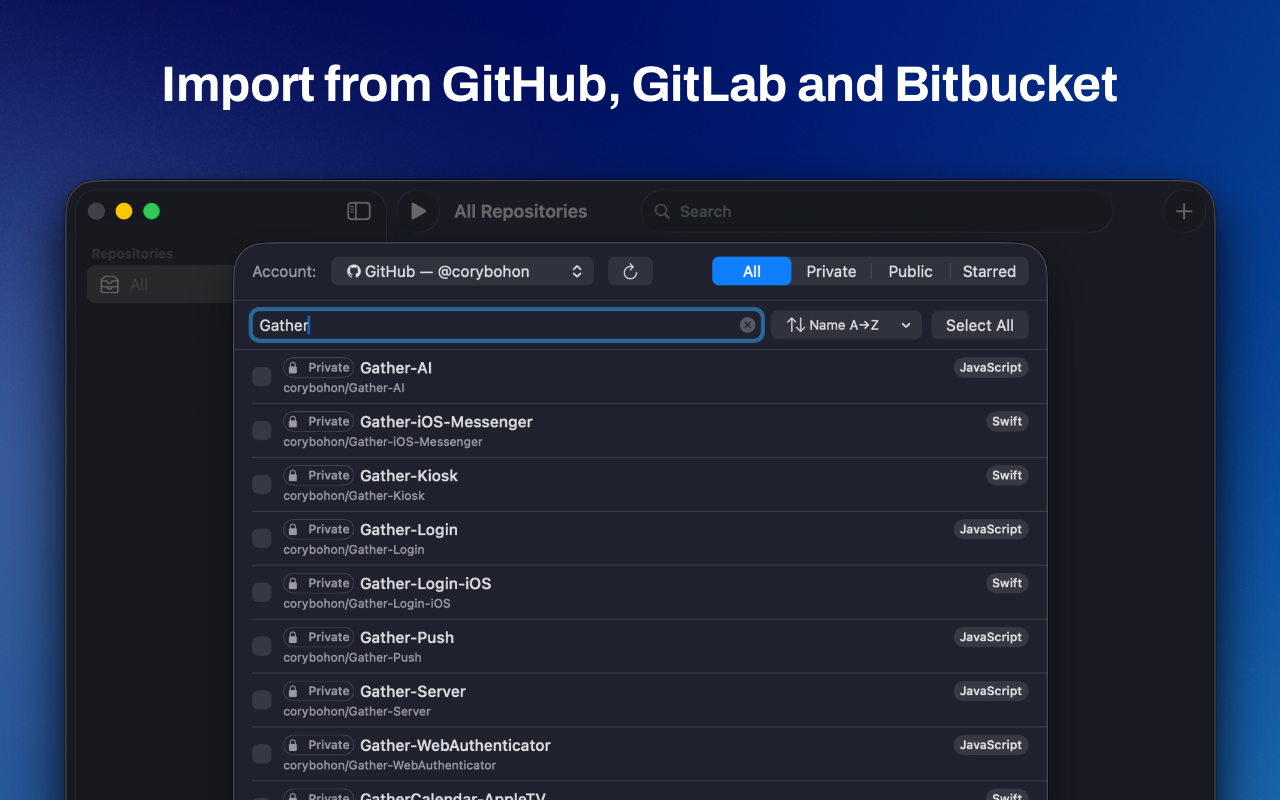Click the Gather-Kiosk repository name
The height and width of the screenshot is (800, 1280).
coord(409,476)
